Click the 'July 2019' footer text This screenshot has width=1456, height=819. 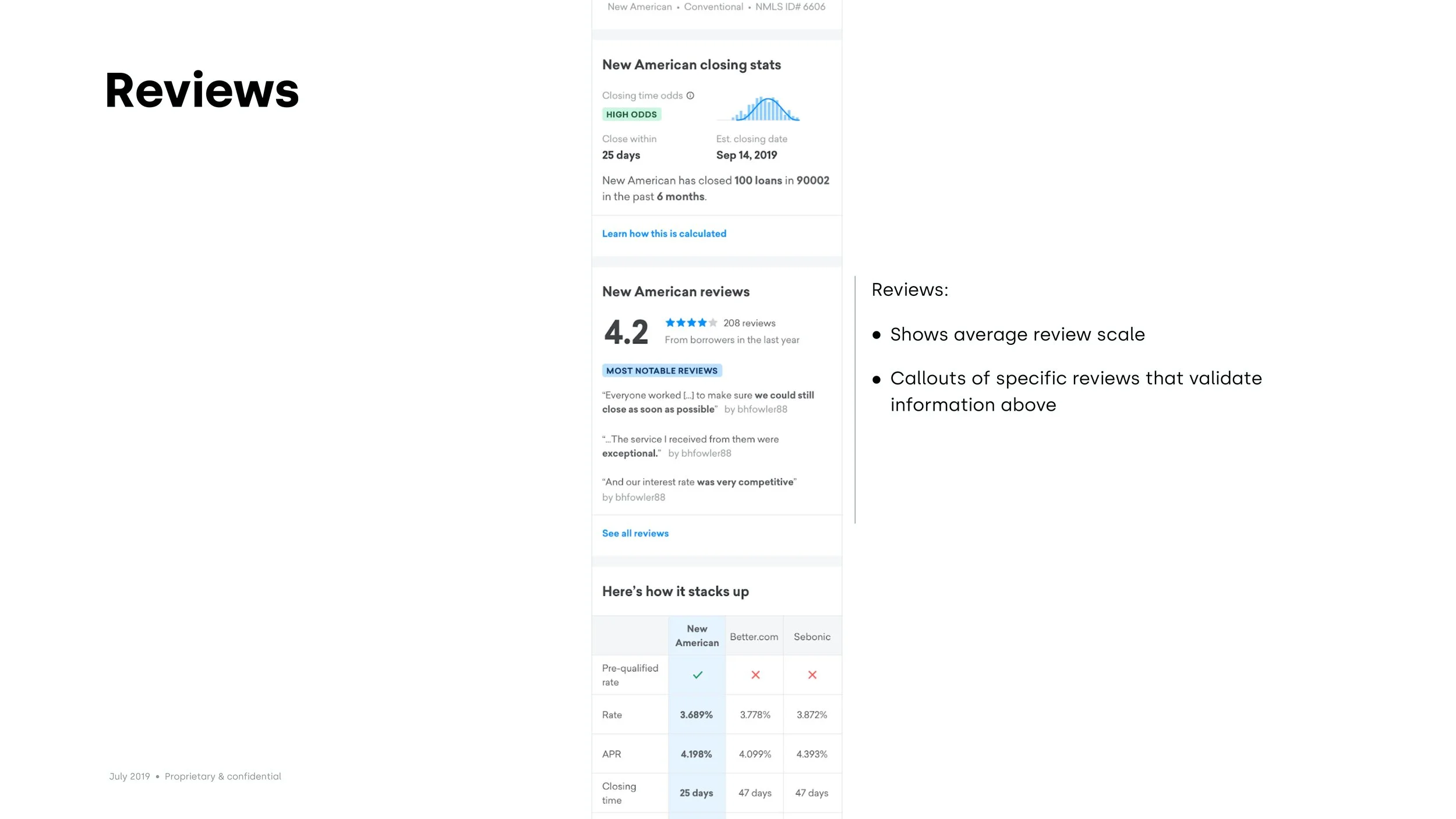point(129,776)
